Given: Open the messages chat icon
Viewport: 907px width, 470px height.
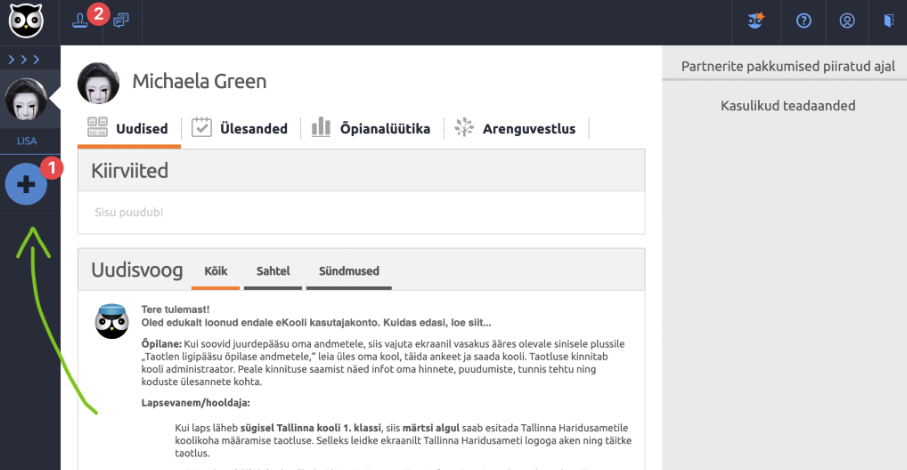Looking at the screenshot, I should pyautogui.click(x=120, y=20).
